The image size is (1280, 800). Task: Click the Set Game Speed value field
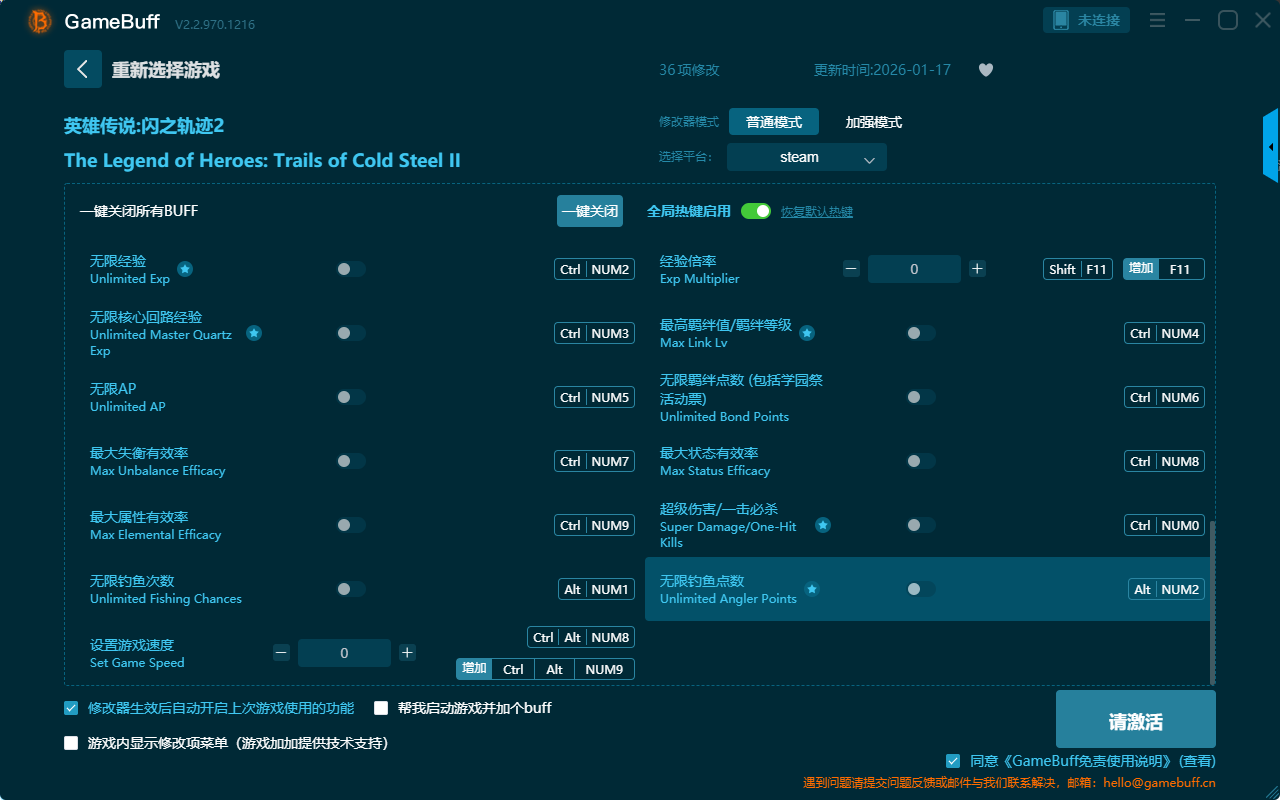344,653
